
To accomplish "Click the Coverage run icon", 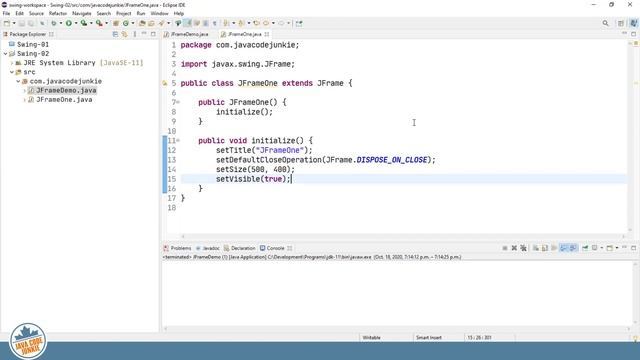I will tap(84, 23).
